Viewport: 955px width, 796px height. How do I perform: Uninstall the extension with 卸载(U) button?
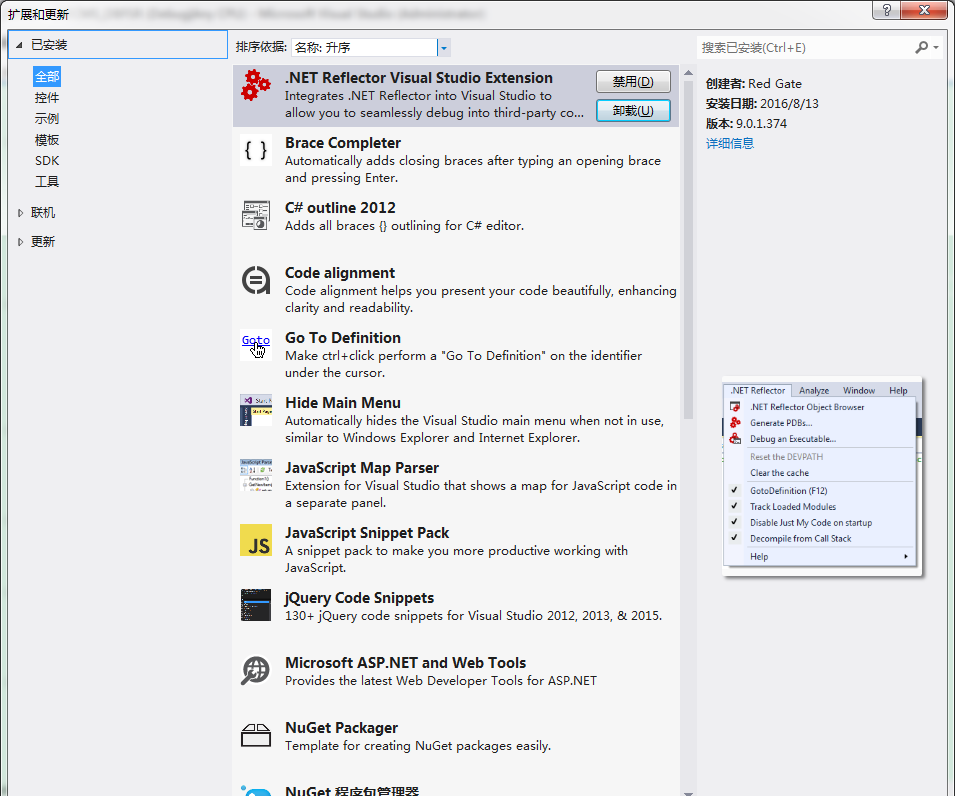pos(633,111)
